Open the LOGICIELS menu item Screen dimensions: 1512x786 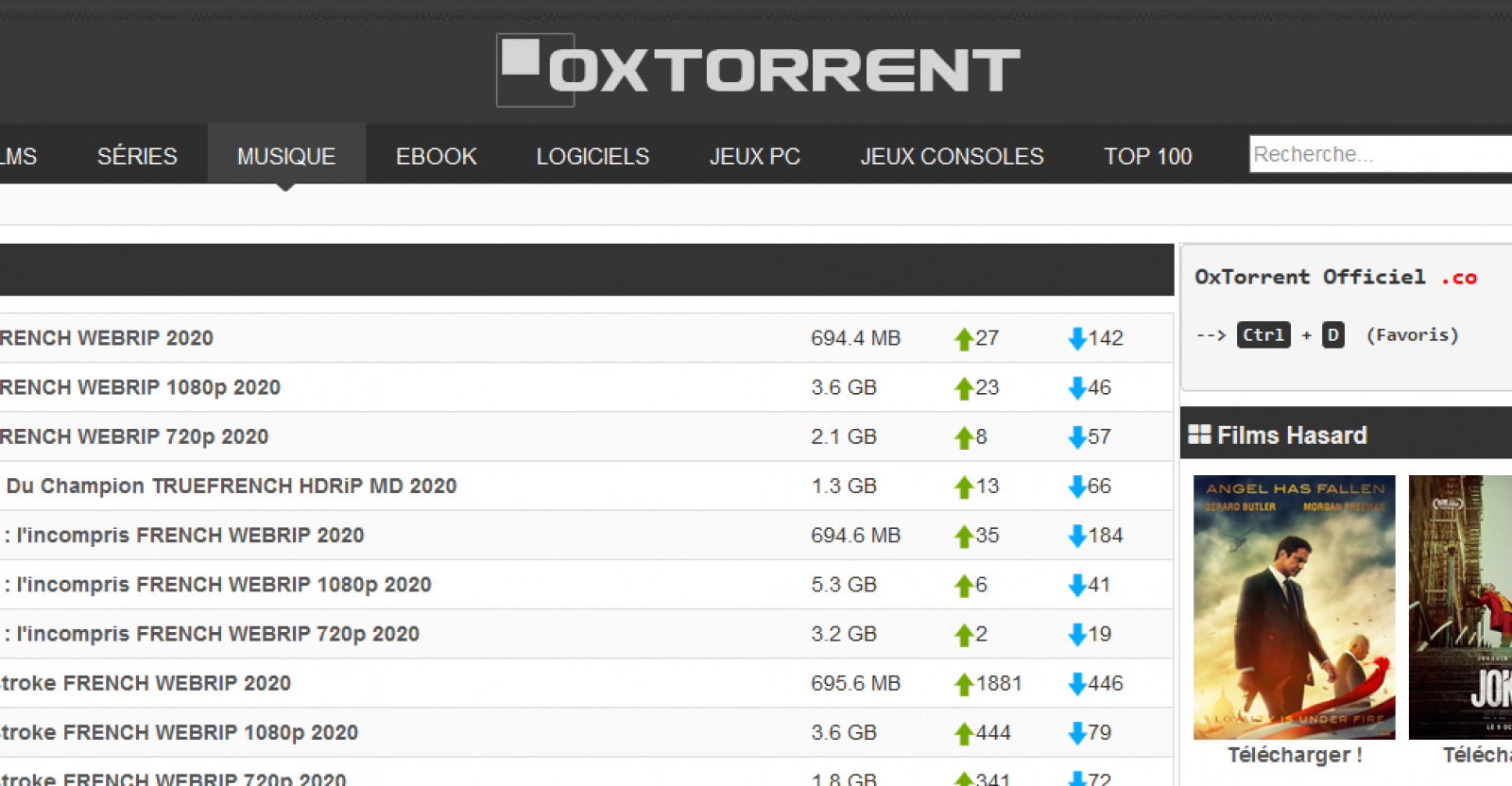click(593, 156)
